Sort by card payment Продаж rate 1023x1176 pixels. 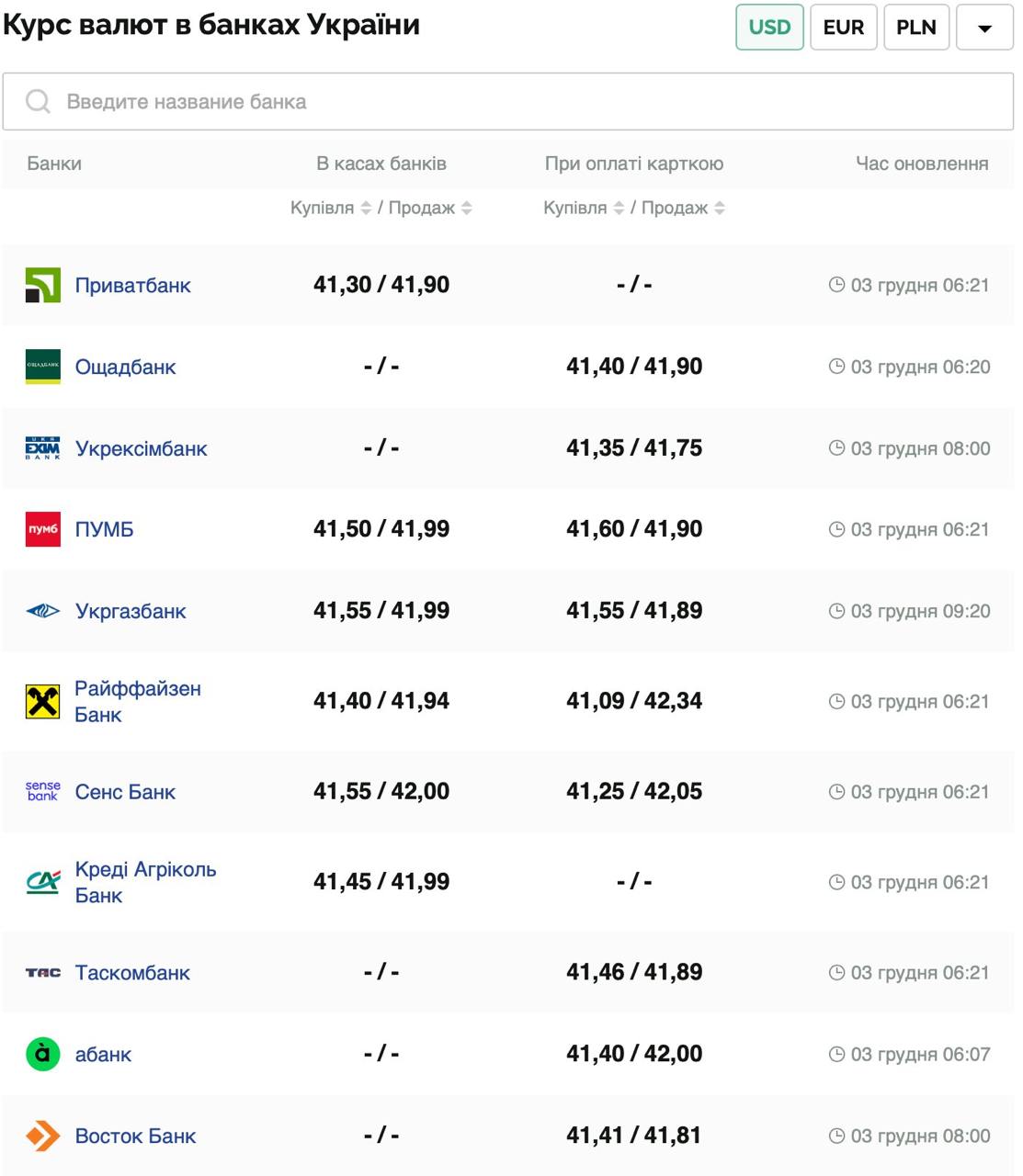[x=720, y=209]
